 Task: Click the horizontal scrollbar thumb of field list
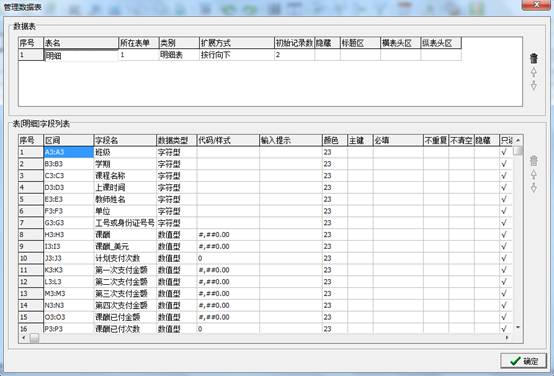click(34, 338)
